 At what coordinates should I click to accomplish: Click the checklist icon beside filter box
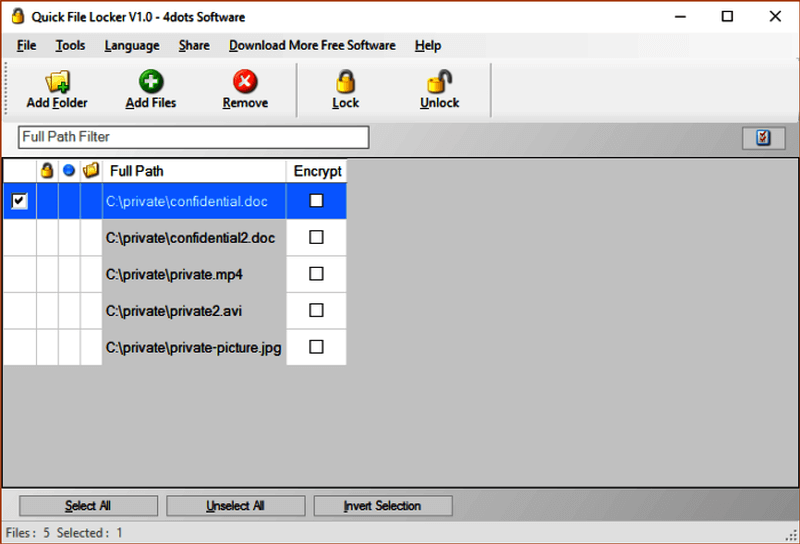point(764,138)
